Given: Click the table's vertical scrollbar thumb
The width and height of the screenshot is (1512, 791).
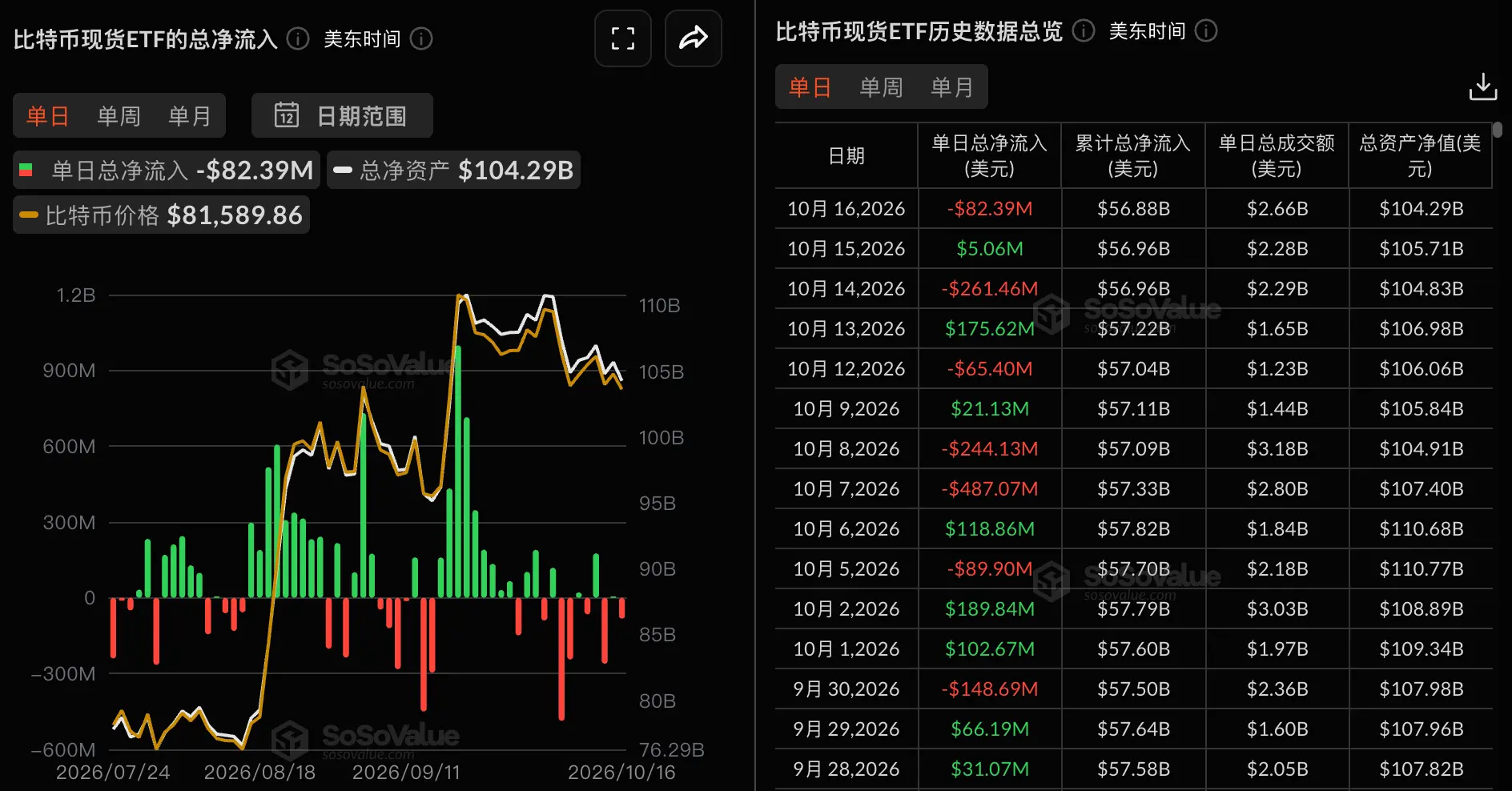Looking at the screenshot, I should (1498, 130).
